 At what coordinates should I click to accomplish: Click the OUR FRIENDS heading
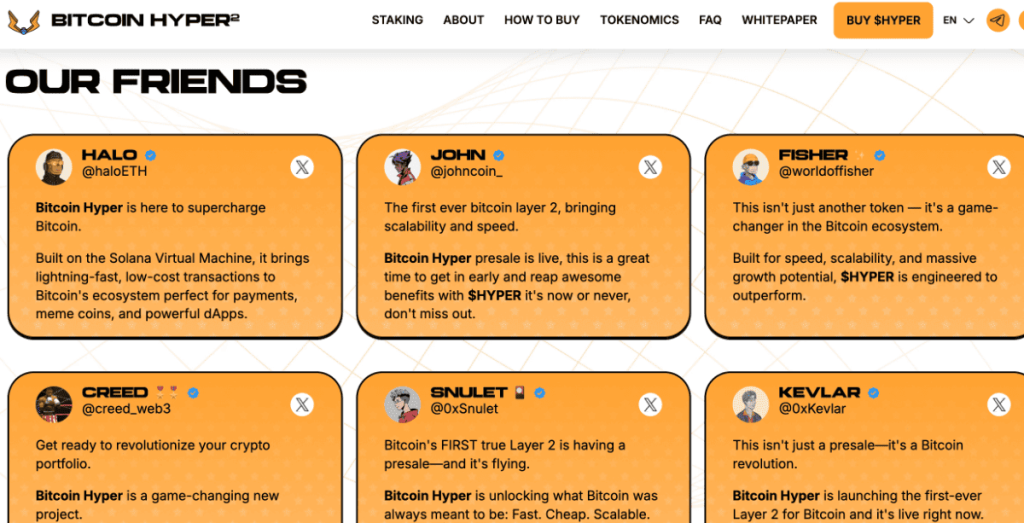tap(155, 82)
